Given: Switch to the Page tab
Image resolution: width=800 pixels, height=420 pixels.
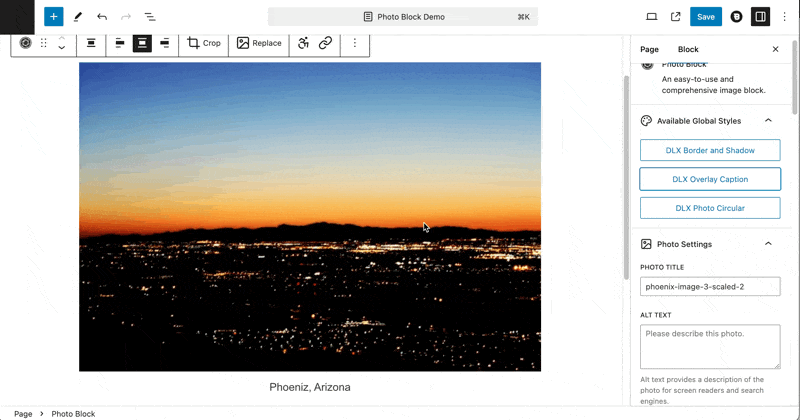Looking at the screenshot, I should (x=649, y=49).
